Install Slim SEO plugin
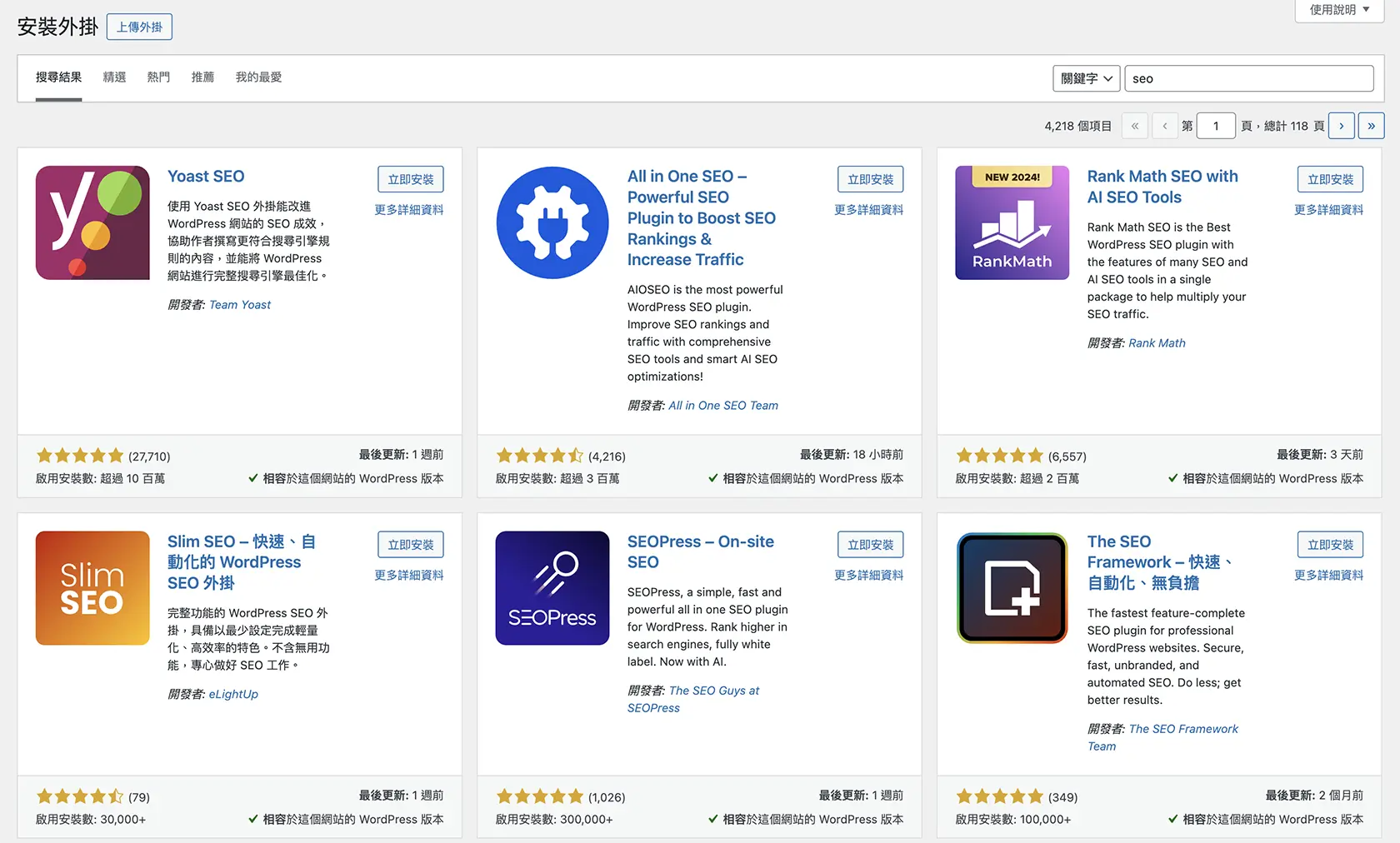Image resolution: width=1400 pixels, height=843 pixels. pyautogui.click(x=411, y=545)
